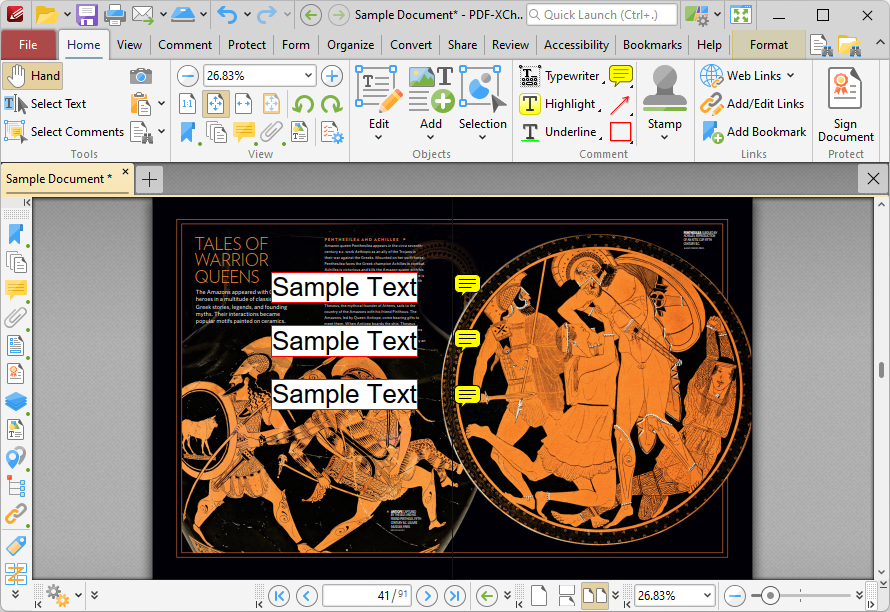Select the Typewriter tool
This screenshot has height=612, width=890.
[560, 76]
